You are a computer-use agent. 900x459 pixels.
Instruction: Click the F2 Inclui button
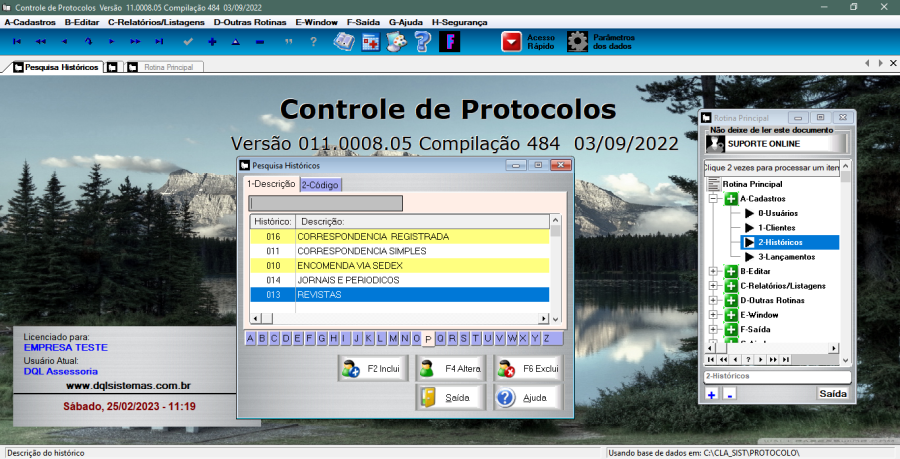pos(372,368)
